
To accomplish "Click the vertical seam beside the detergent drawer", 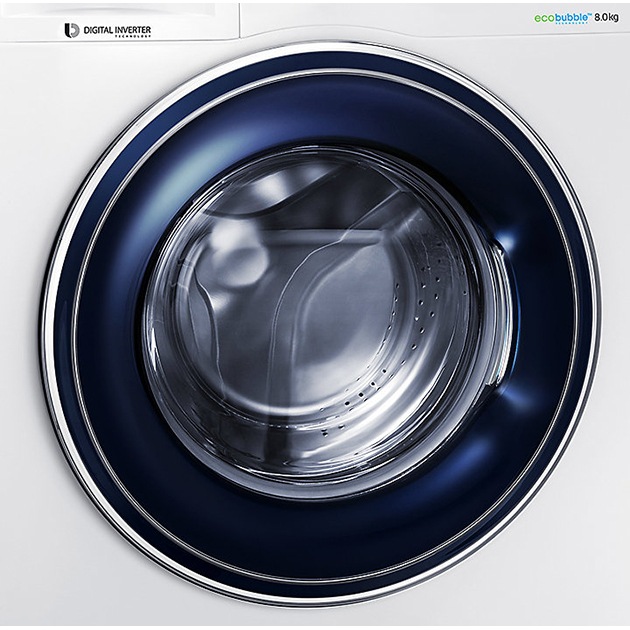I will pos(240,15).
